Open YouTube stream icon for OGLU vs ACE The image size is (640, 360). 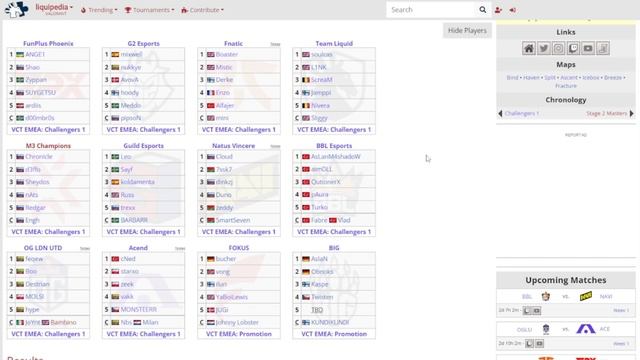[x=539, y=344]
